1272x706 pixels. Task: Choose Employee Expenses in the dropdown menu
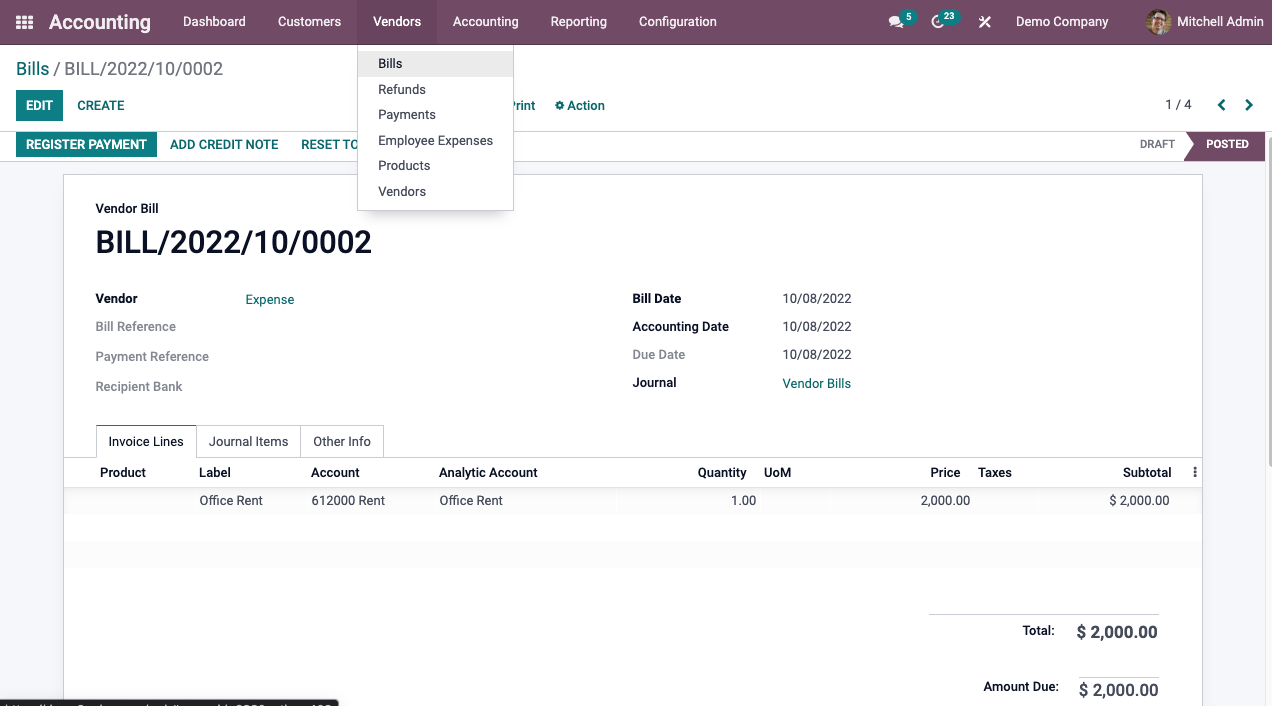pos(435,141)
